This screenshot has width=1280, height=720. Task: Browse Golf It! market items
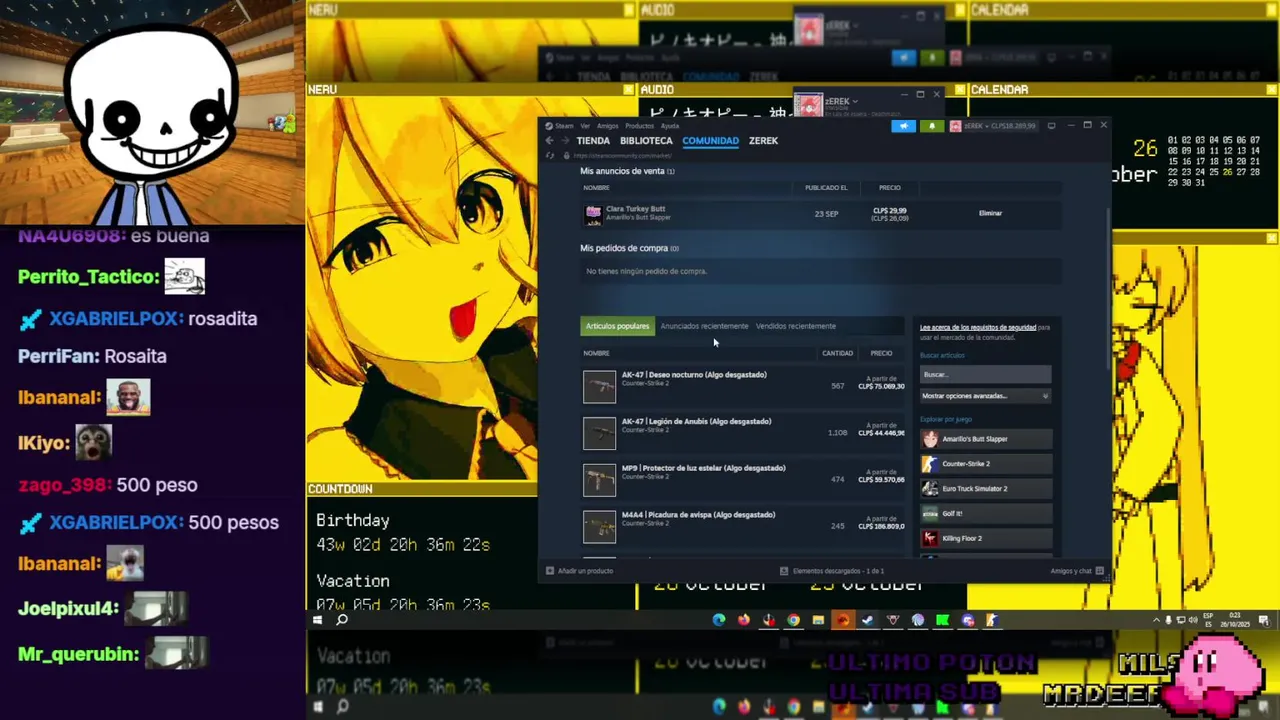click(x=986, y=513)
